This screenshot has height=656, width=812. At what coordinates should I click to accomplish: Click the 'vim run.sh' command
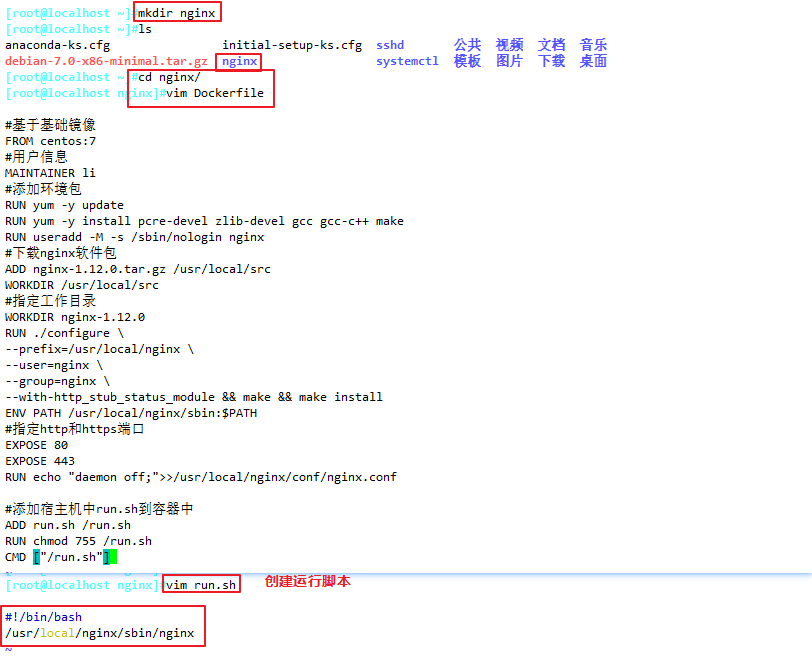pyautogui.click(x=201, y=586)
